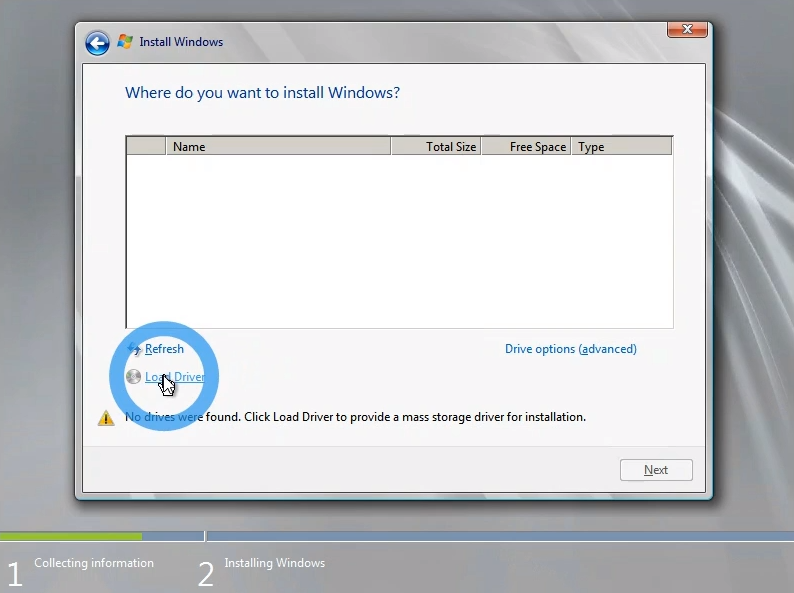Click the 'Installing Windows' step label

click(x=274, y=563)
